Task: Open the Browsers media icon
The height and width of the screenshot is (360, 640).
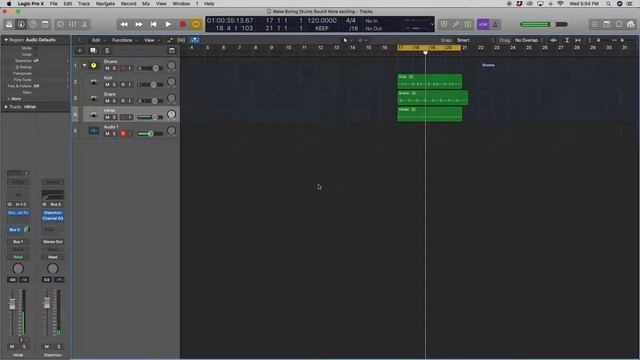Action: 631,24
